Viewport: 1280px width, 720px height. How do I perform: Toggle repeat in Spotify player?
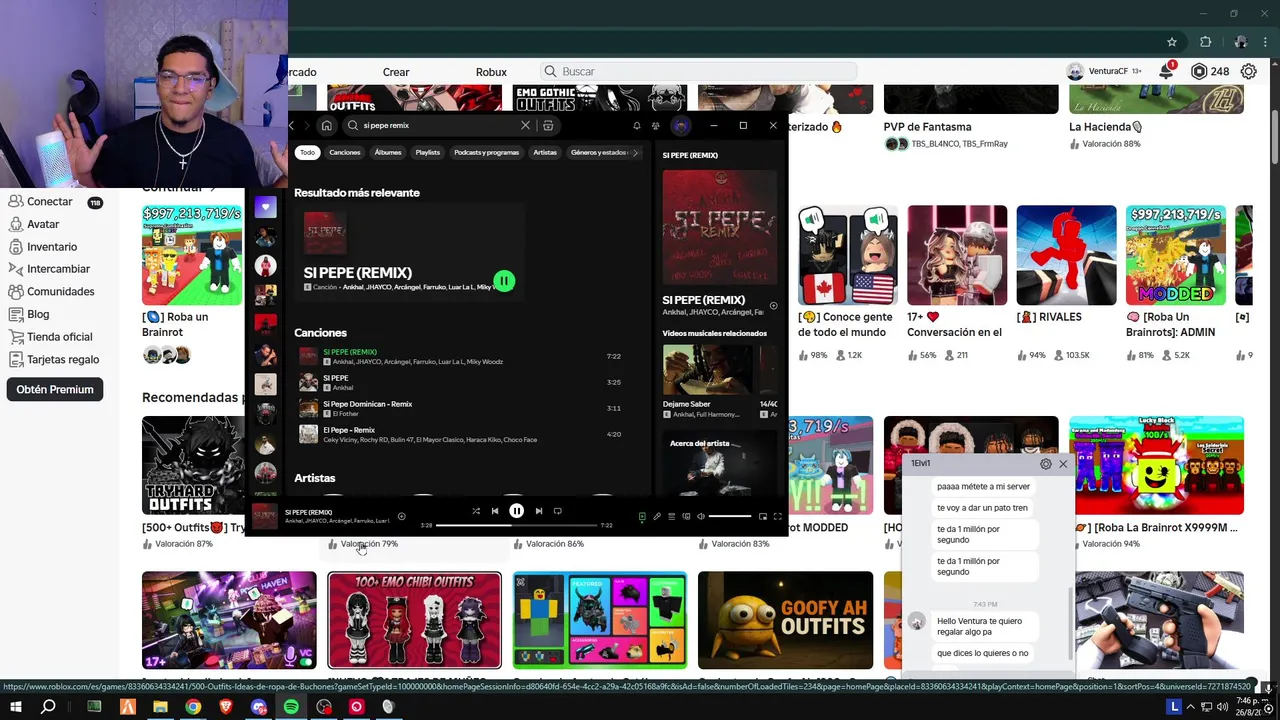click(558, 511)
